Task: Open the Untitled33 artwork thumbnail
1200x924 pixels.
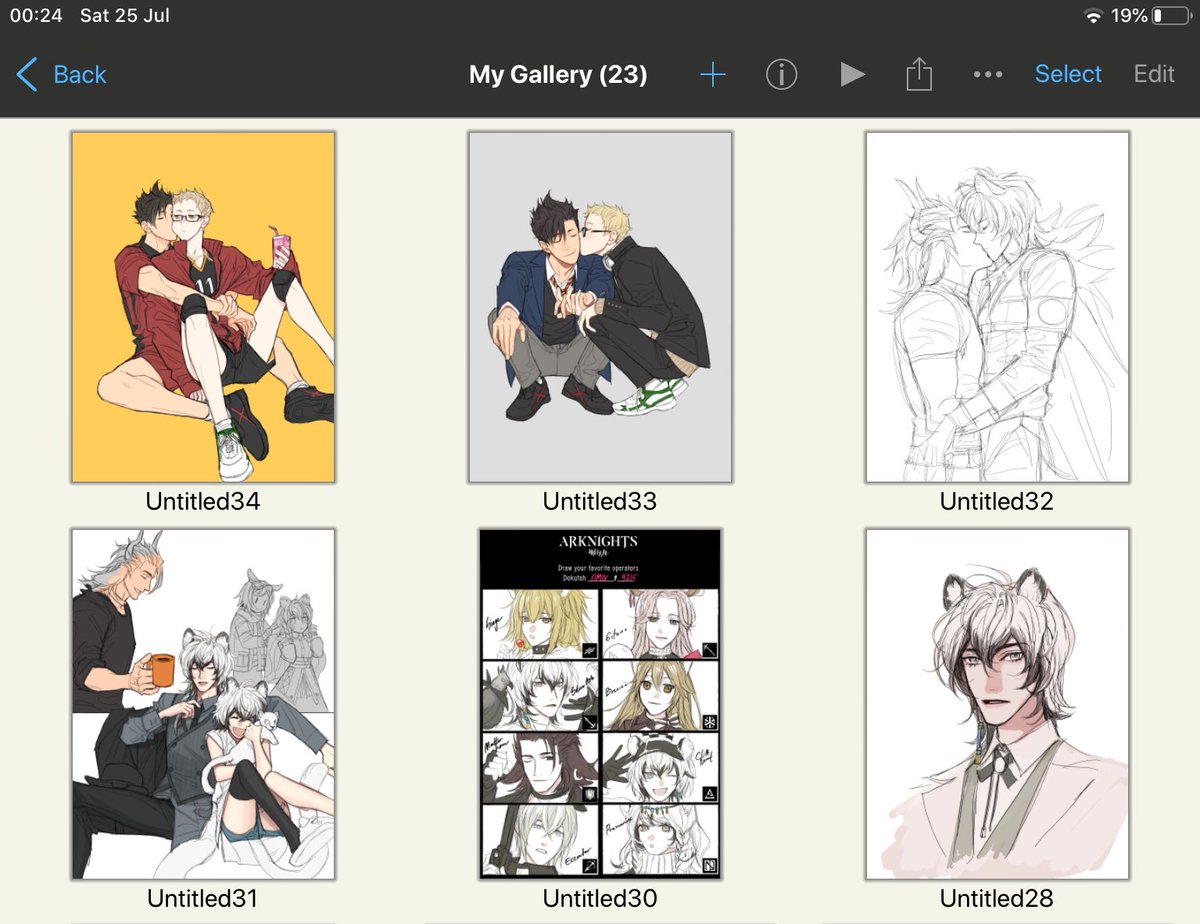Action: pyautogui.click(x=600, y=307)
